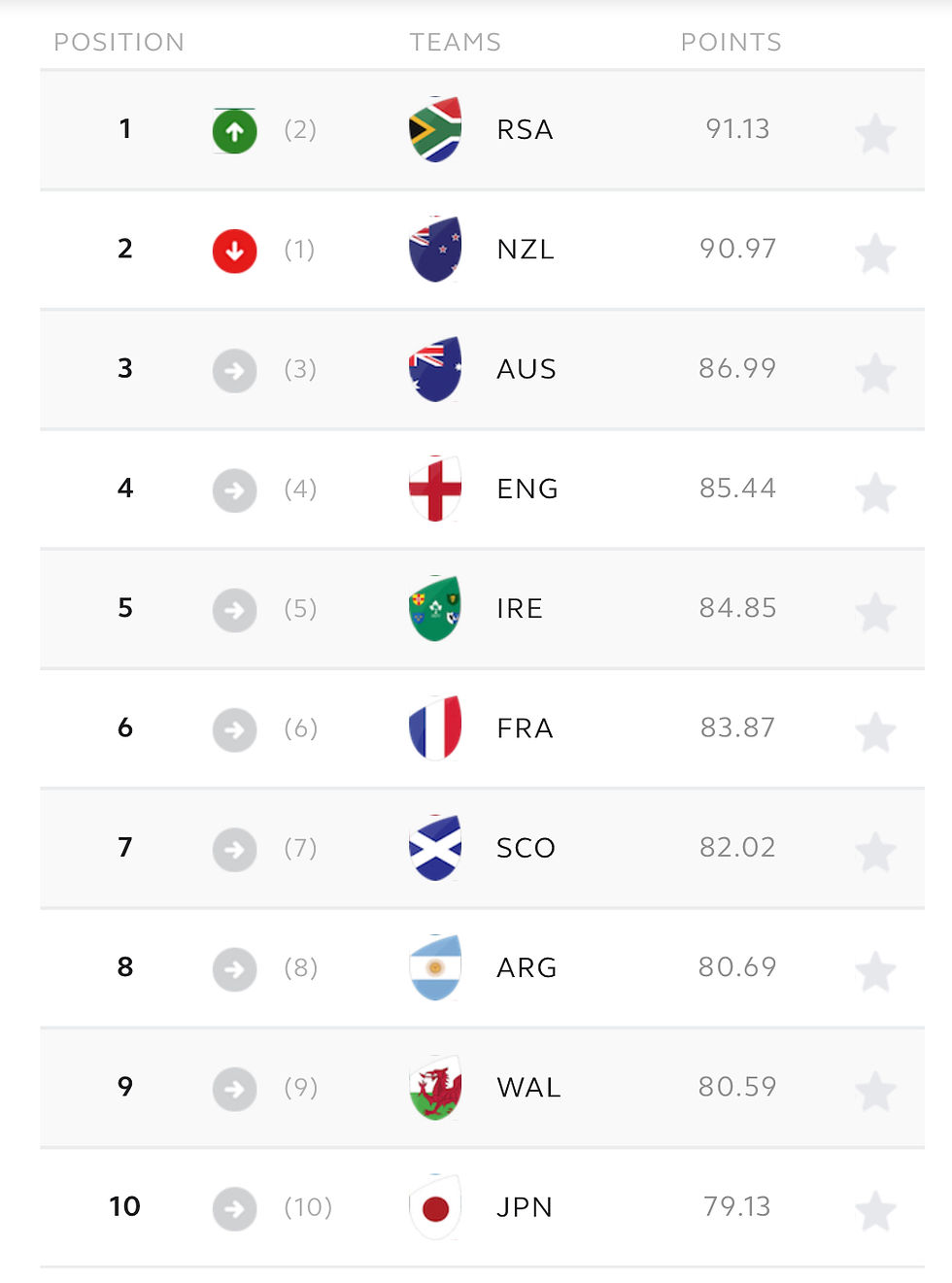The height and width of the screenshot is (1283, 952).
Task: Toggle the favorite star for RSA
Action: (875, 134)
